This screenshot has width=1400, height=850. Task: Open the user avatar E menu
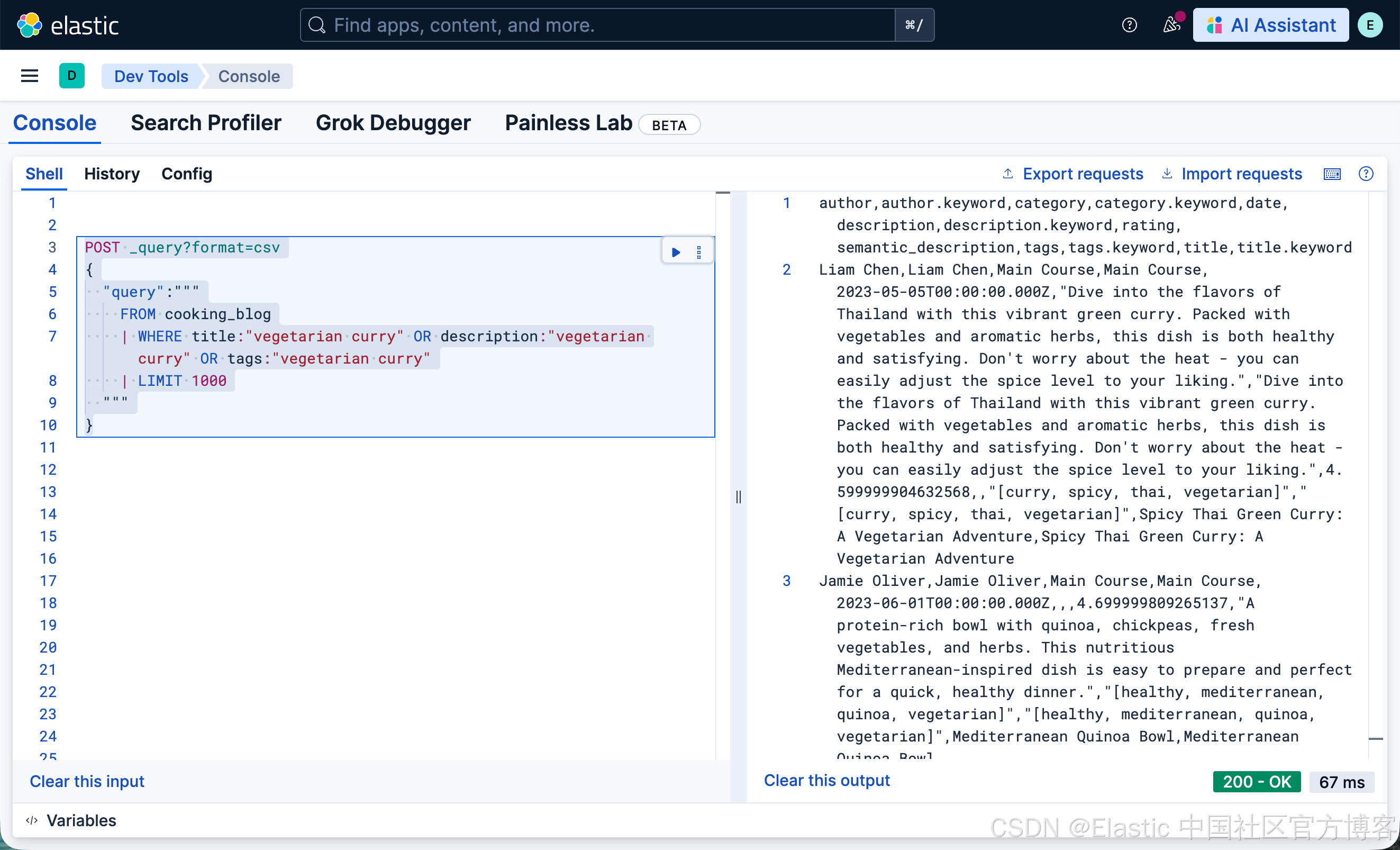(1370, 25)
